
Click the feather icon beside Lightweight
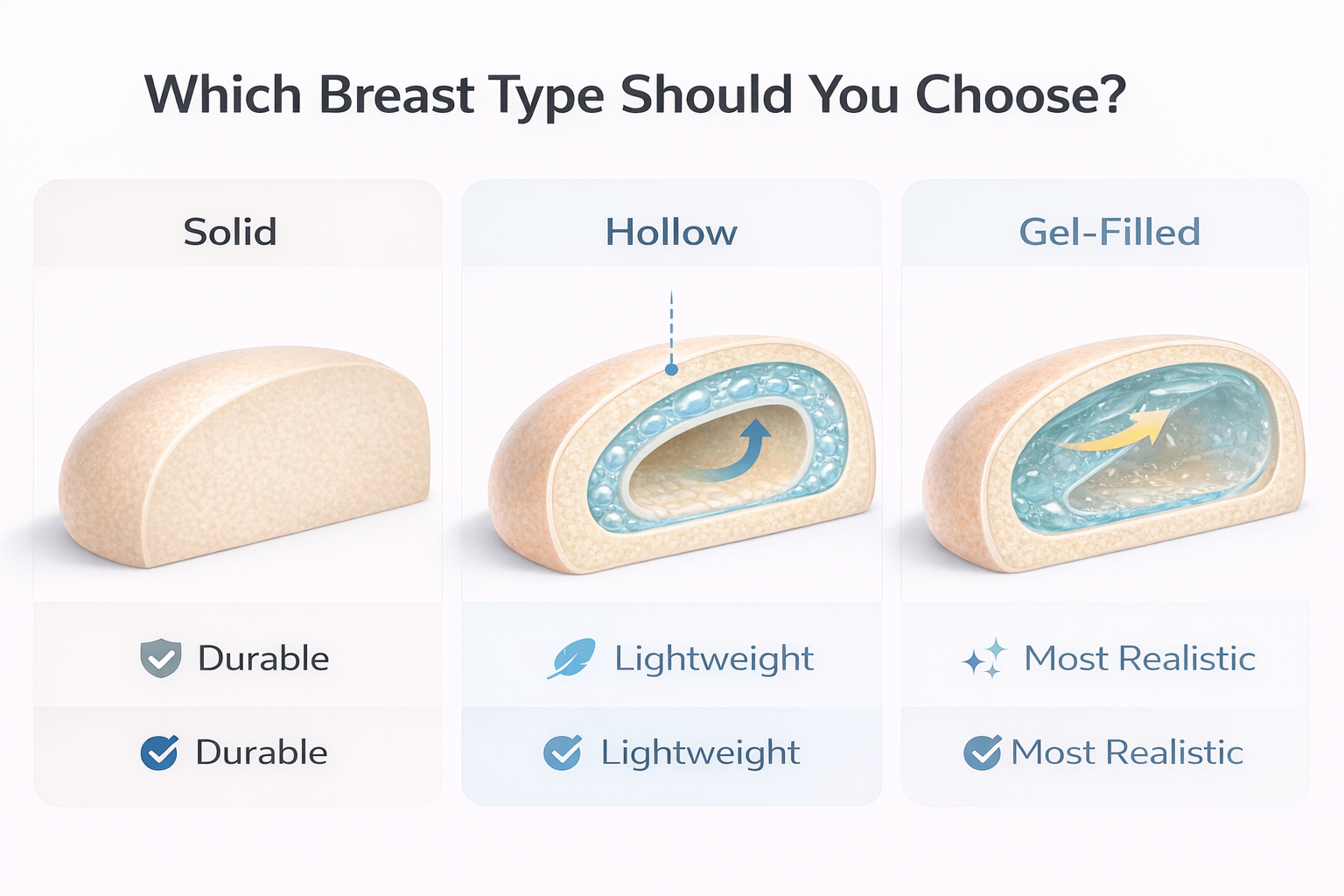[571, 659]
